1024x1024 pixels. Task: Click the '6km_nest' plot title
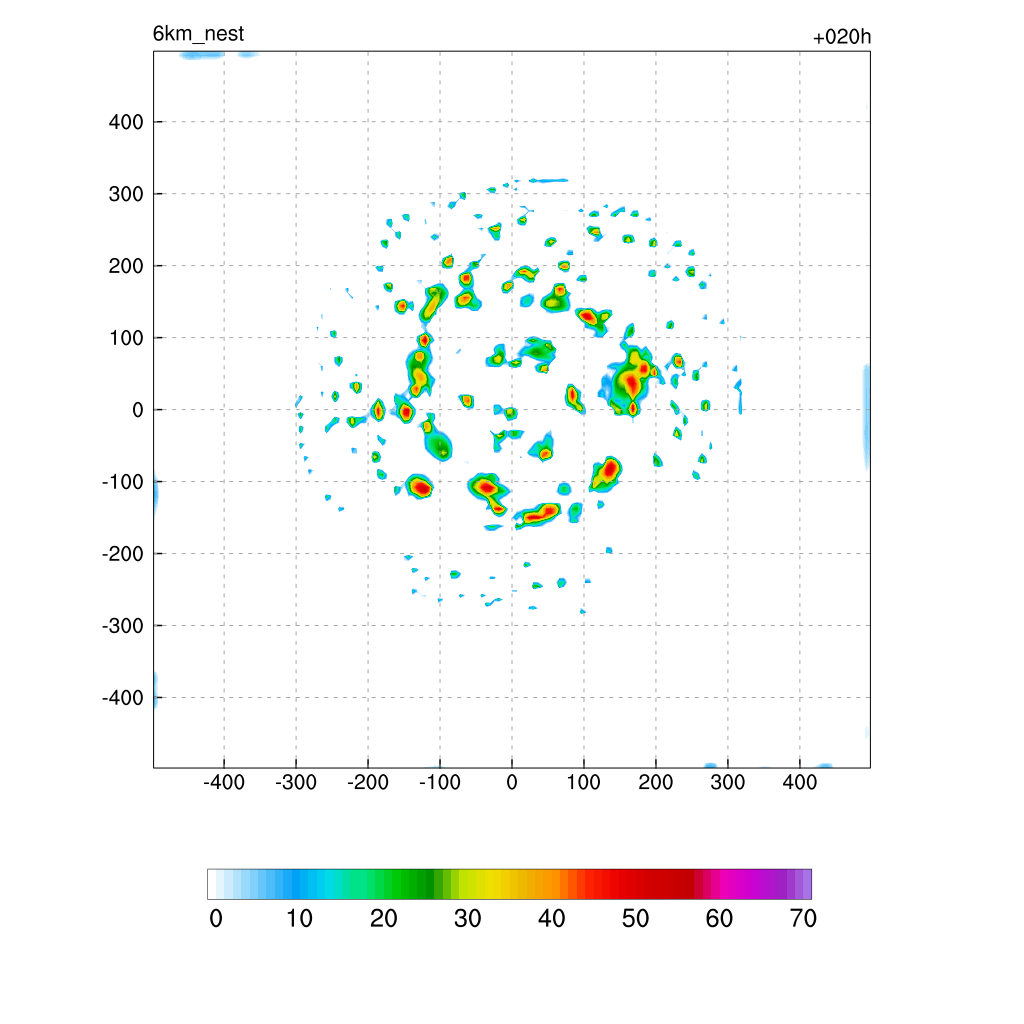(198, 34)
